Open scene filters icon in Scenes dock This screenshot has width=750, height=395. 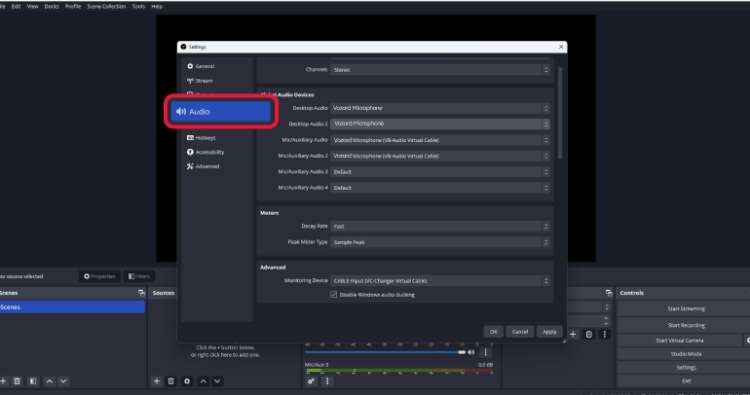(33, 381)
